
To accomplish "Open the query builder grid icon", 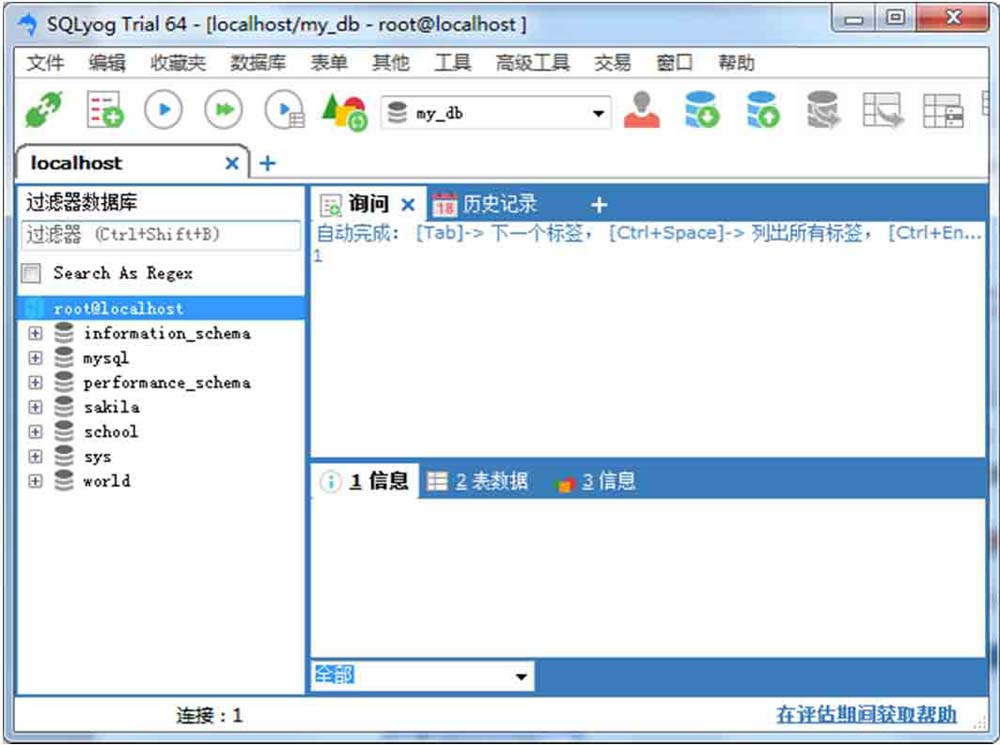I will 883,110.
